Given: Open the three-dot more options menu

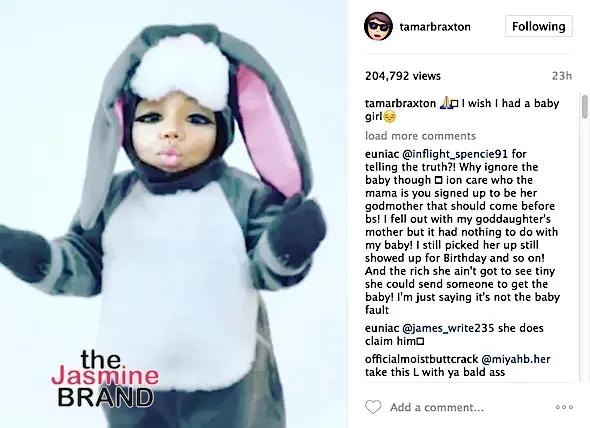Looking at the screenshot, I should pos(564,407).
